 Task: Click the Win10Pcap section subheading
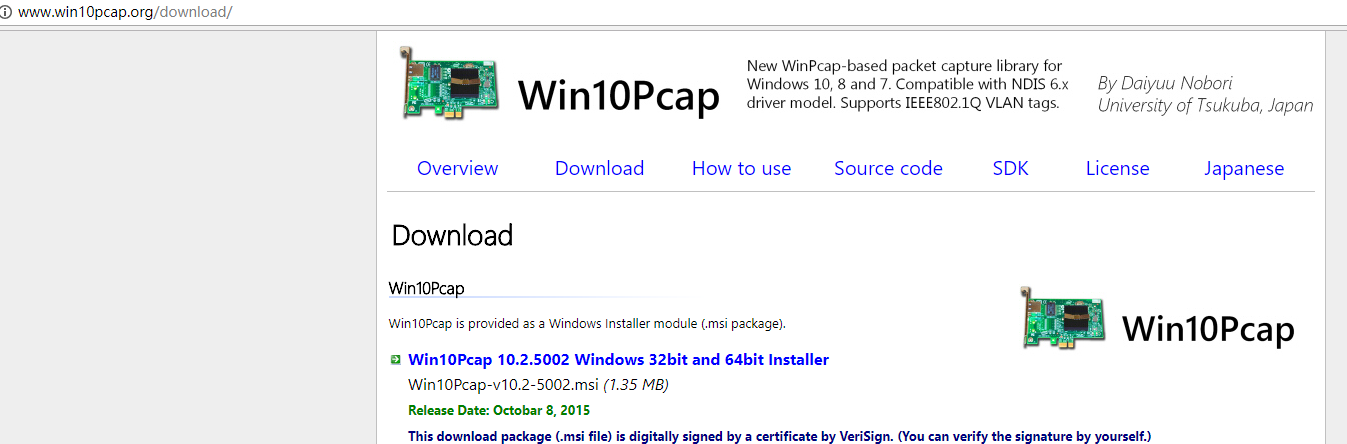tap(427, 288)
